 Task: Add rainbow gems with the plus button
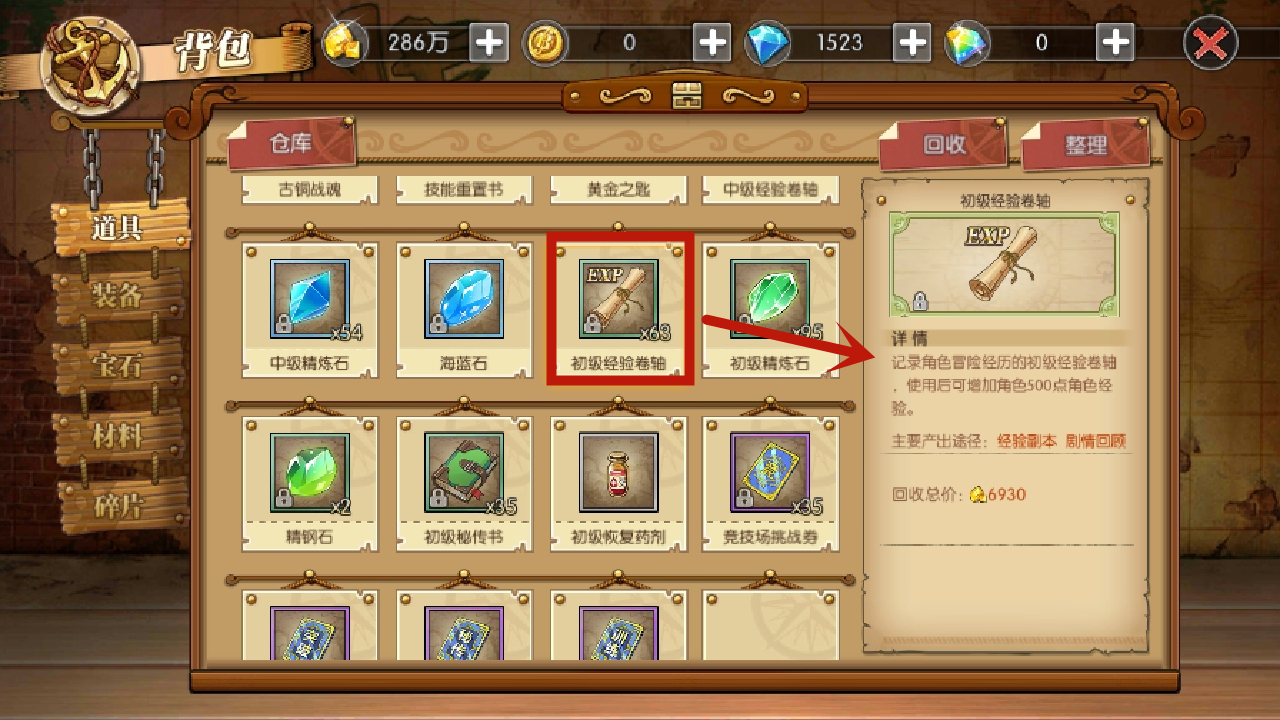coord(1115,43)
